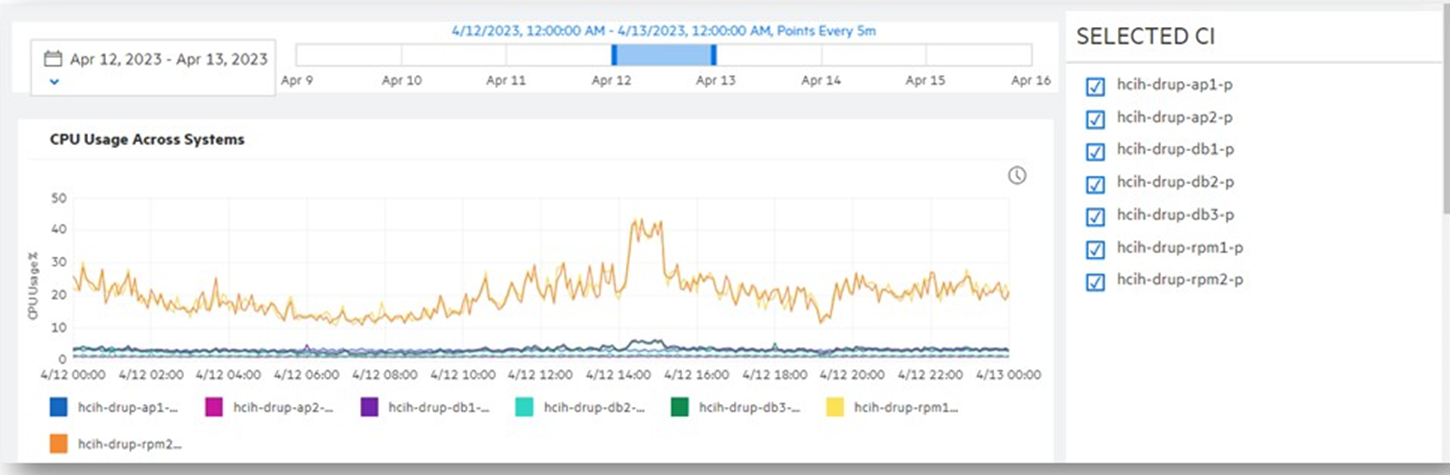Click the Apr 14 segment on the timeline
Viewport: 1450px width, 475px height.
pyautogui.click(x=820, y=54)
